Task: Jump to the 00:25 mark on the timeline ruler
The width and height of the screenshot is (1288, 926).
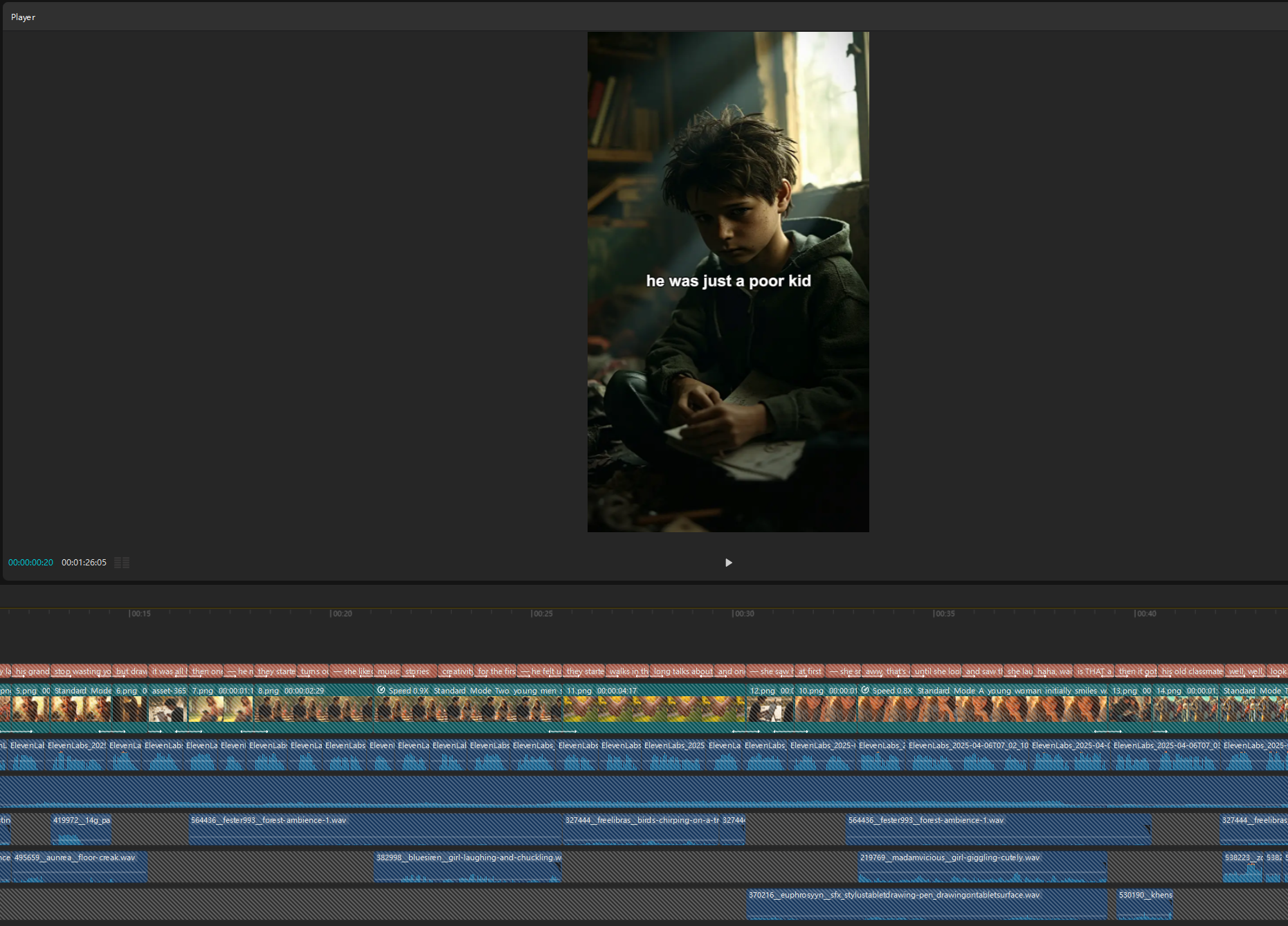Action: (542, 614)
